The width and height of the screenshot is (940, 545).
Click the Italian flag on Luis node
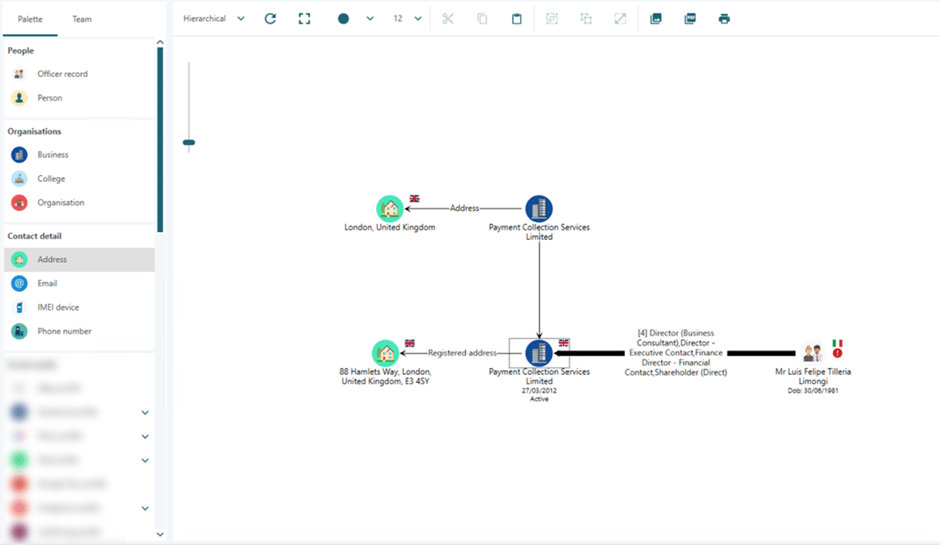pyautogui.click(x=837, y=344)
